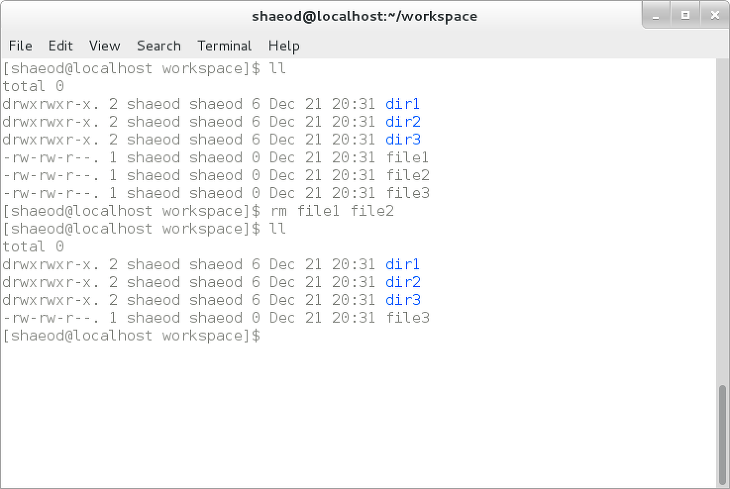Click file1 in the first listing
The width and height of the screenshot is (730, 489).
coord(407,157)
